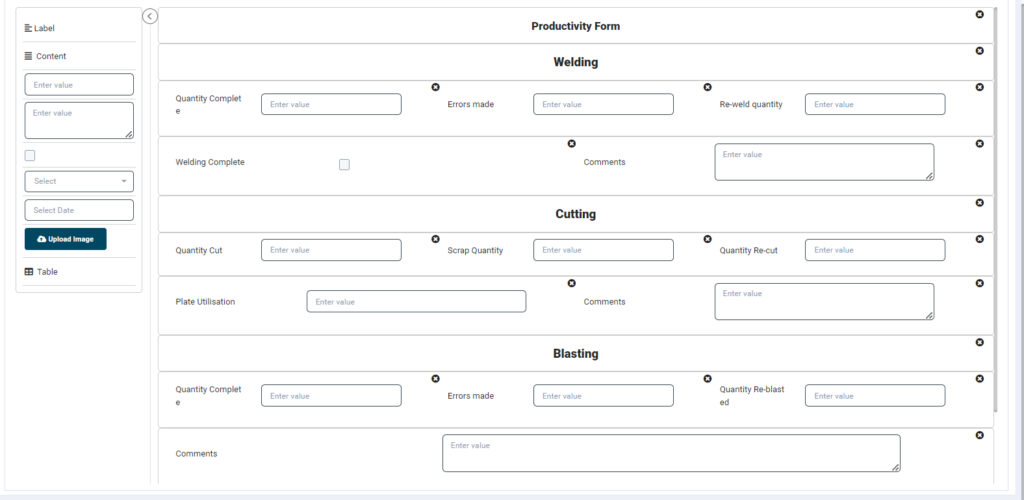Remove the Productivity Form title row
Viewport: 1024px width, 500px height.
coord(980,14)
